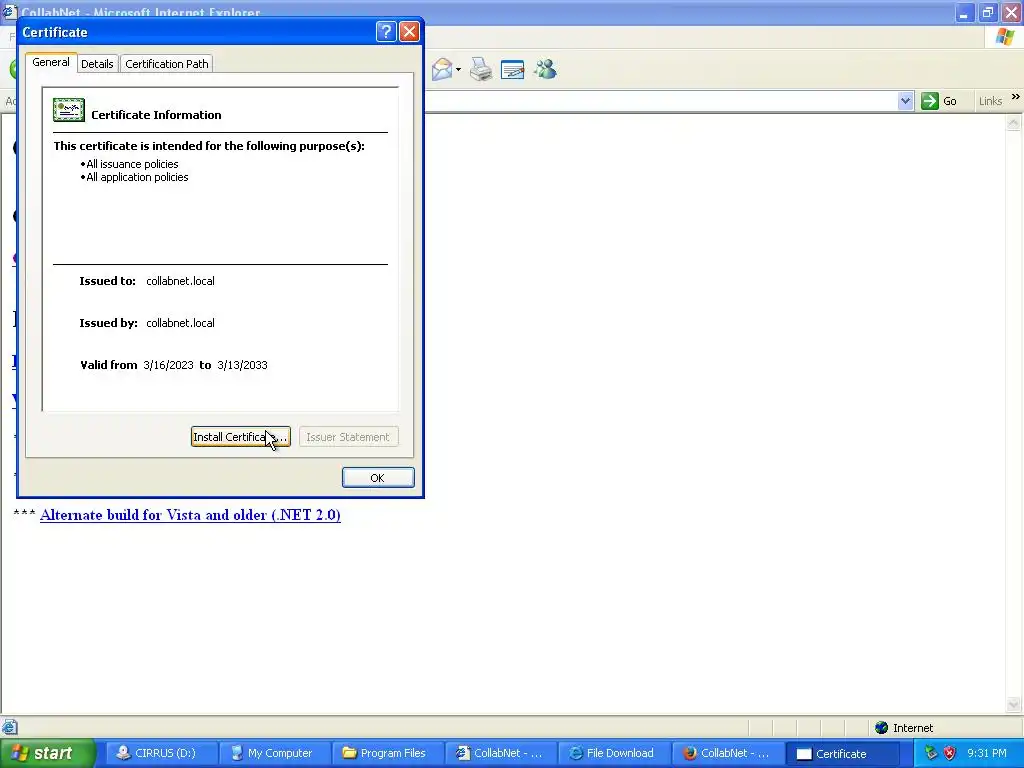Expand the address bar dropdown arrow

pyautogui.click(x=905, y=101)
